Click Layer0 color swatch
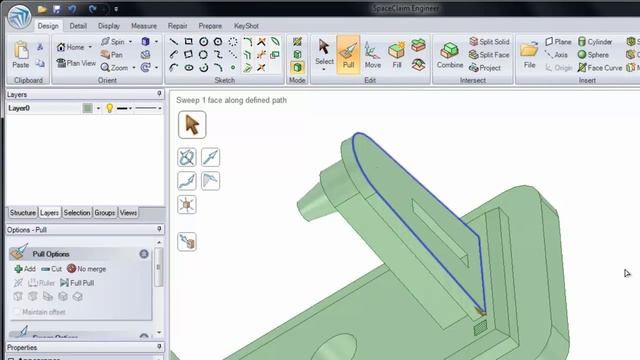Screen dimensions: 640x360 (x=87, y=108)
